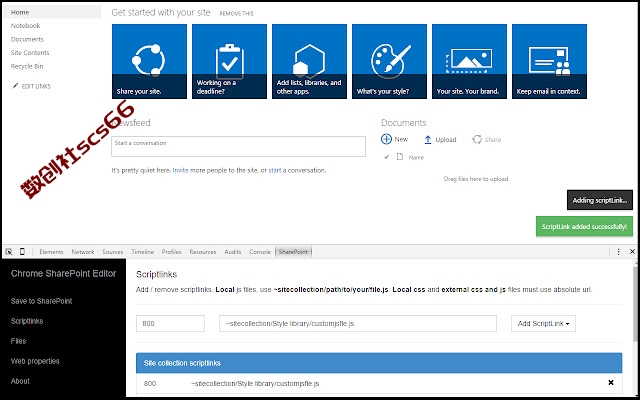This screenshot has width=640, height=400.
Task: Click the pencil icon beside EDIT LINKS
Action: pos(16,86)
